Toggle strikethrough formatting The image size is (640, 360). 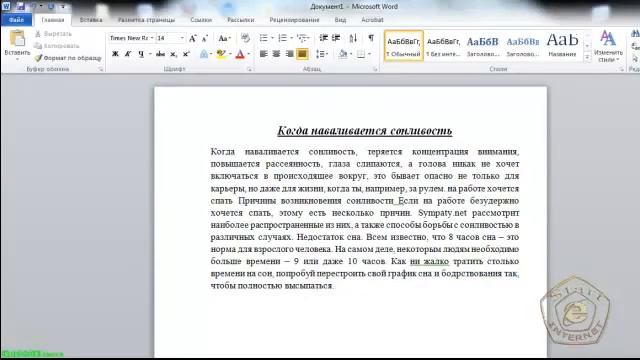click(x=160, y=54)
